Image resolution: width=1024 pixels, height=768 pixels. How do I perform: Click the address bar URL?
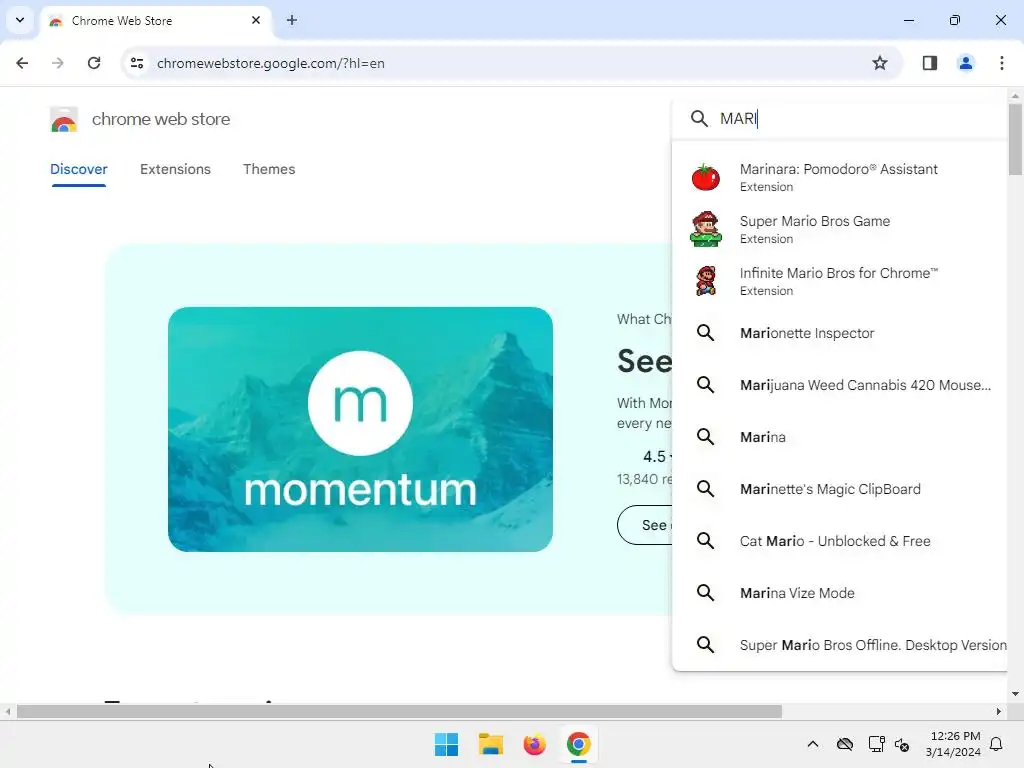(270, 63)
